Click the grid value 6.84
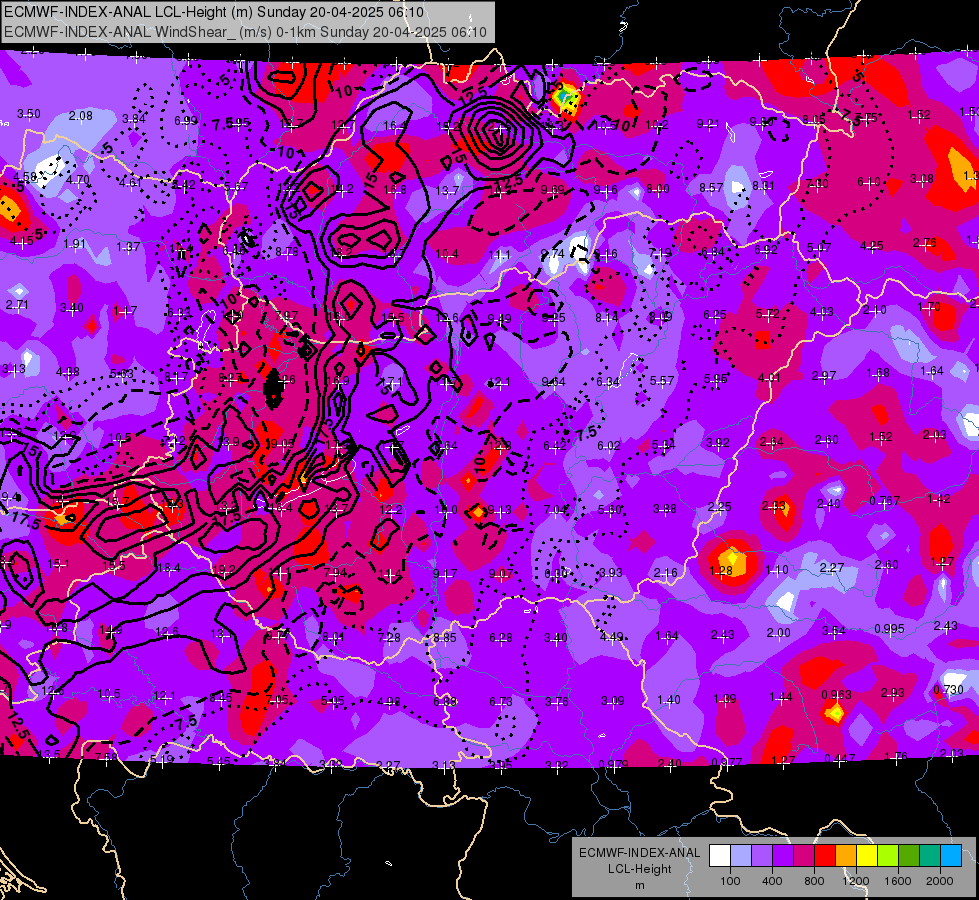Screen dimensions: 979x900 (x=713, y=252)
